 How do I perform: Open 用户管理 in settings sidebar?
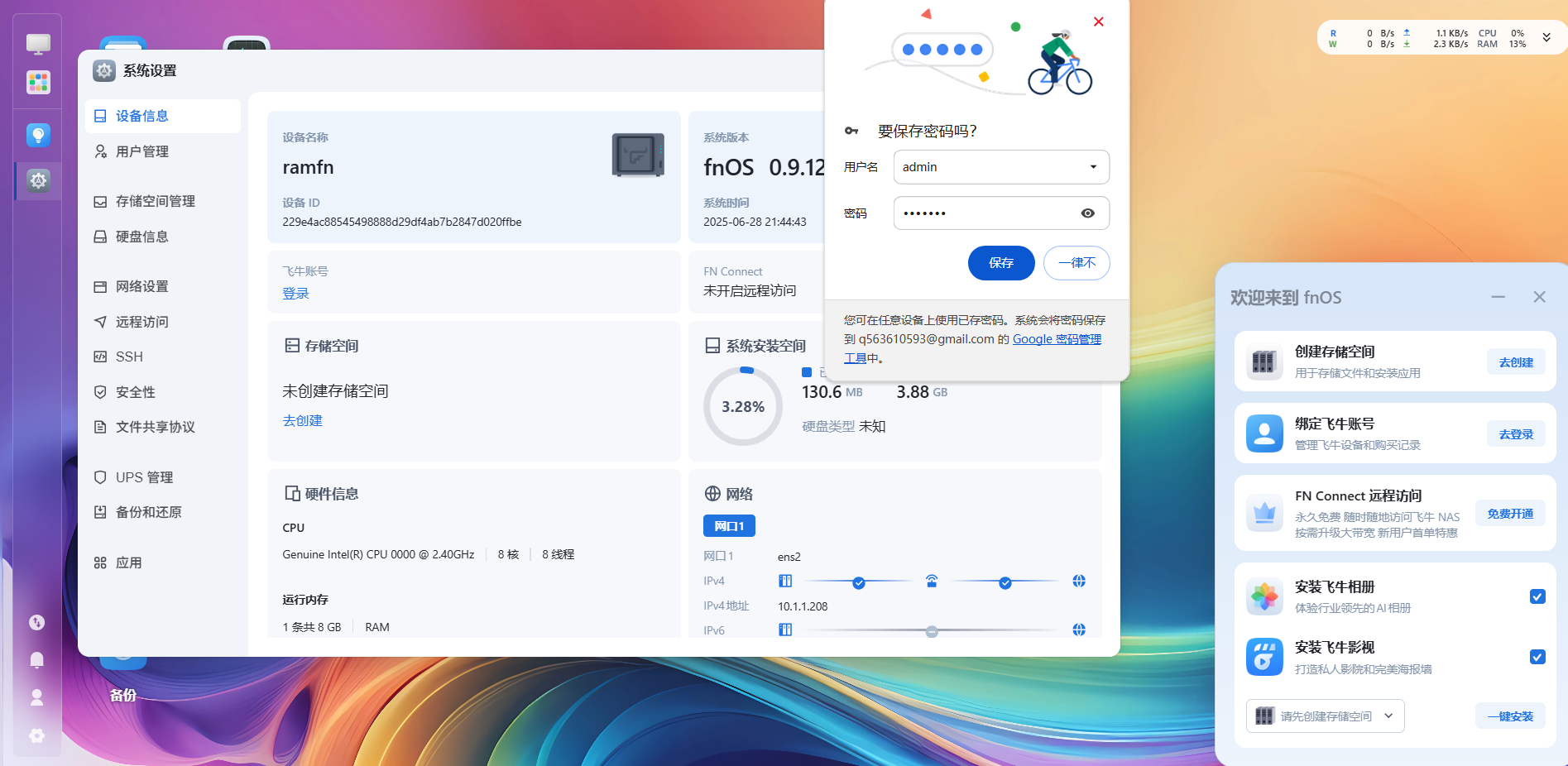pyautogui.click(x=163, y=151)
